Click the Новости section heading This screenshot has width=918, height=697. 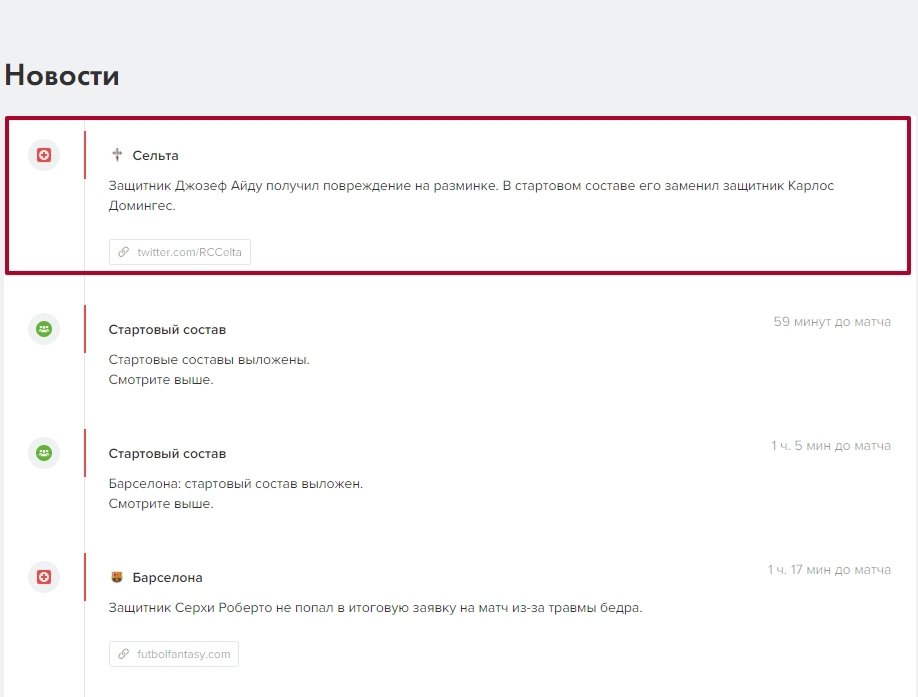click(62, 76)
